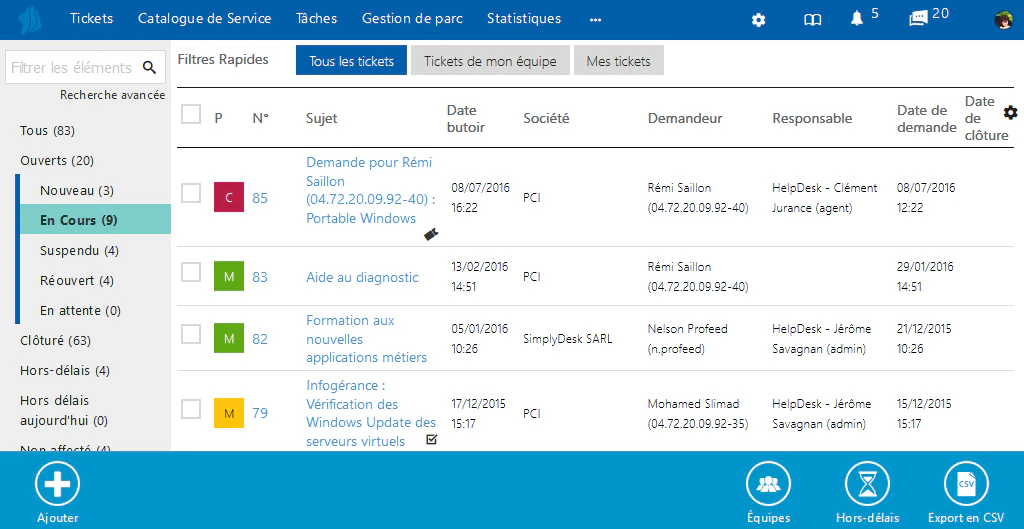Click the Hors-délais hourglass icon
Image resolution: width=1024 pixels, height=529 pixels.
867,484
